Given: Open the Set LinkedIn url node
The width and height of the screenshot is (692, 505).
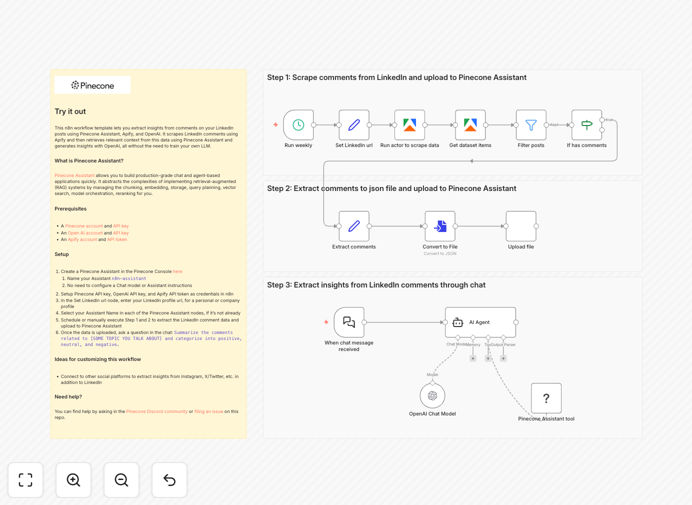Looking at the screenshot, I should 354,125.
